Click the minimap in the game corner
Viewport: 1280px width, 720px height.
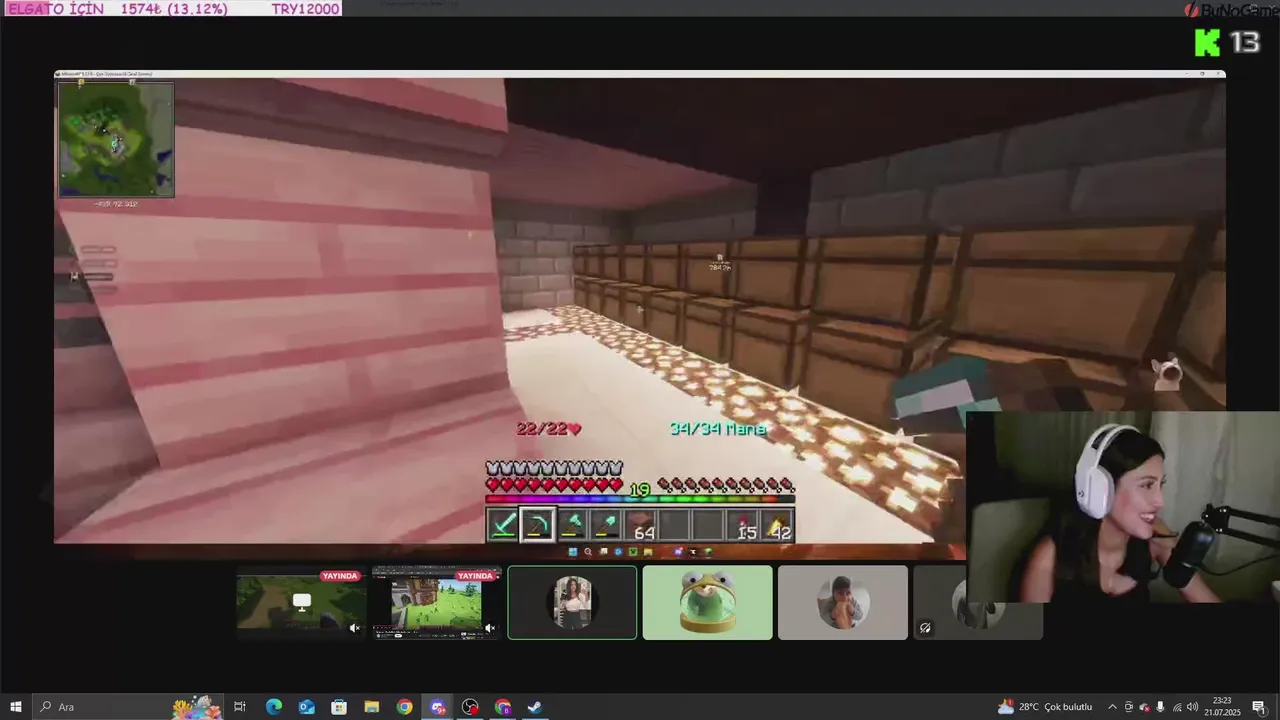point(115,139)
